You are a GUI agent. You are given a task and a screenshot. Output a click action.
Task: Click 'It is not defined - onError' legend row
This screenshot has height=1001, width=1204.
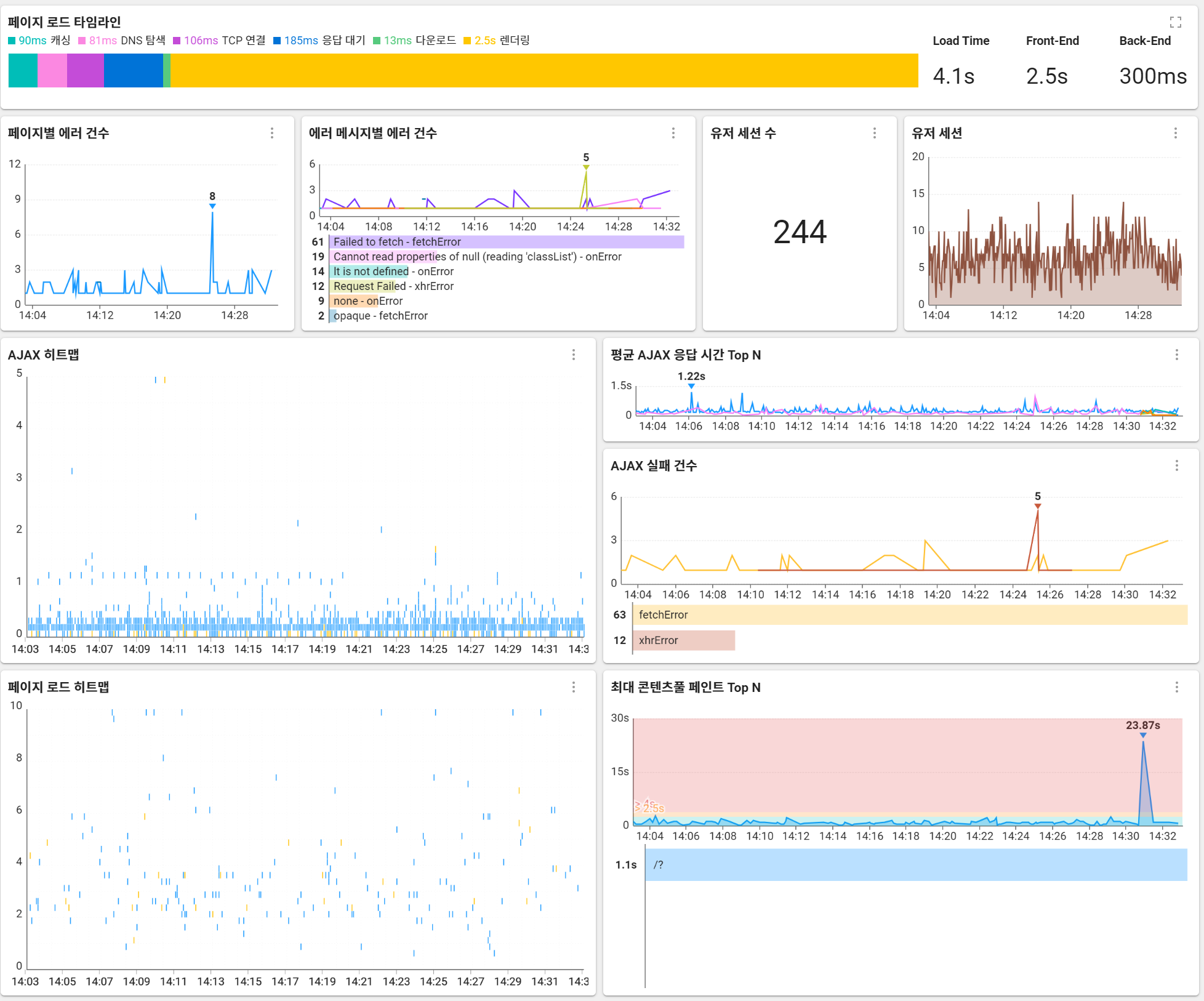393,271
